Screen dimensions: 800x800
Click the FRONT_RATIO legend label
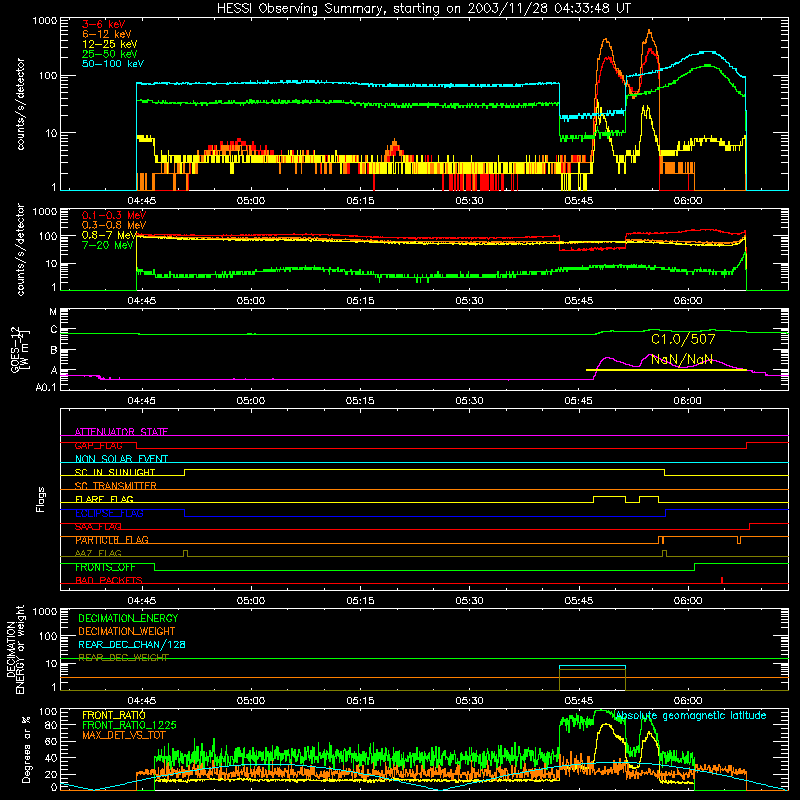(114, 715)
